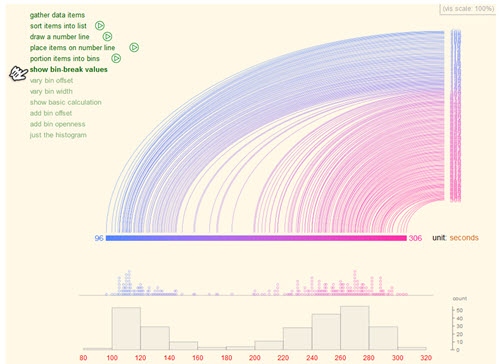500x364 pixels.
Task: Click histogram bar between 240 and 260
Action: click(326, 332)
